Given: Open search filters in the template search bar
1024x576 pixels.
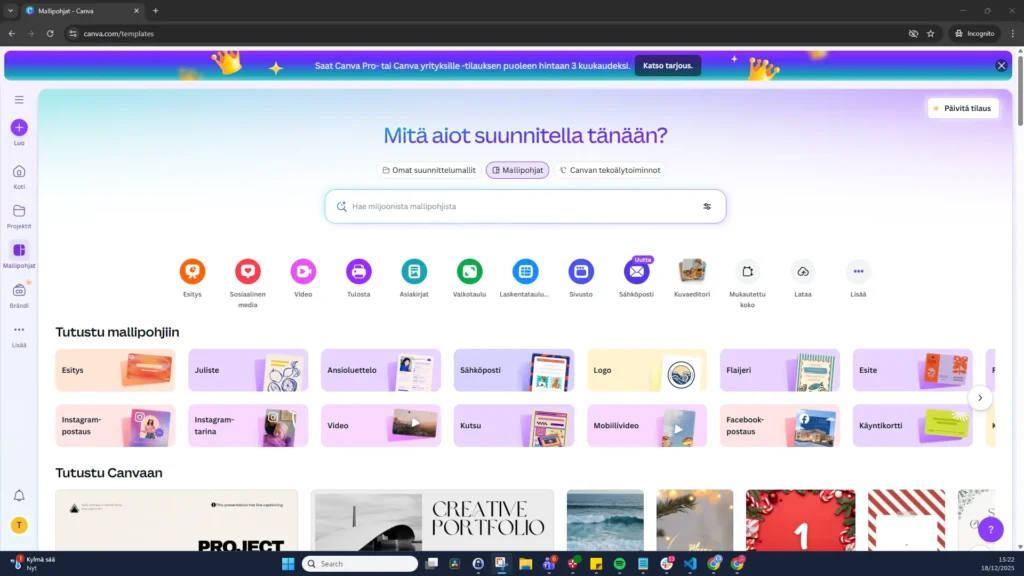Looking at the screenshot, I should point(707,206).
